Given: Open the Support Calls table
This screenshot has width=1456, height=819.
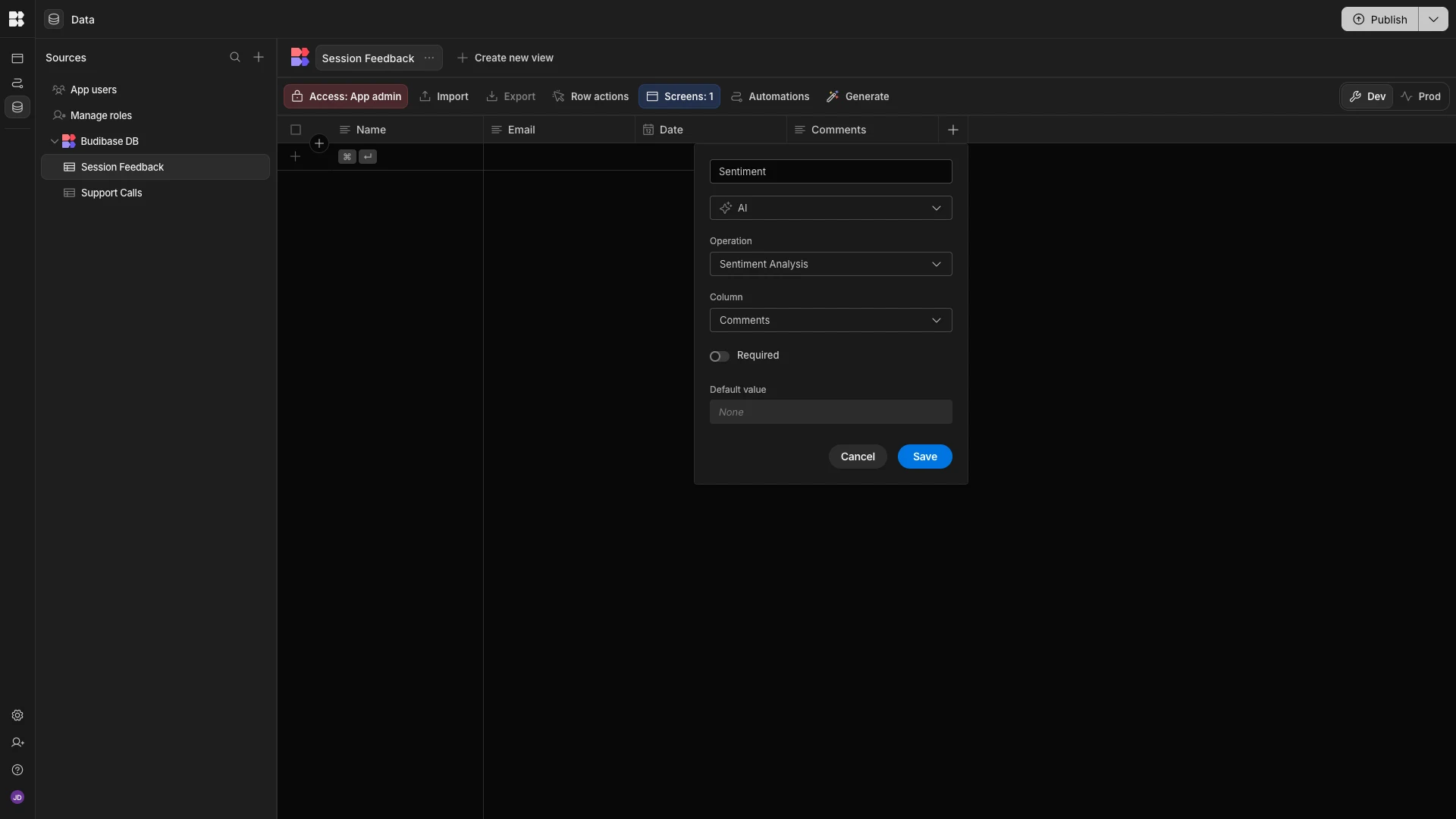Looking at the screenshot, I should (111, 193).
